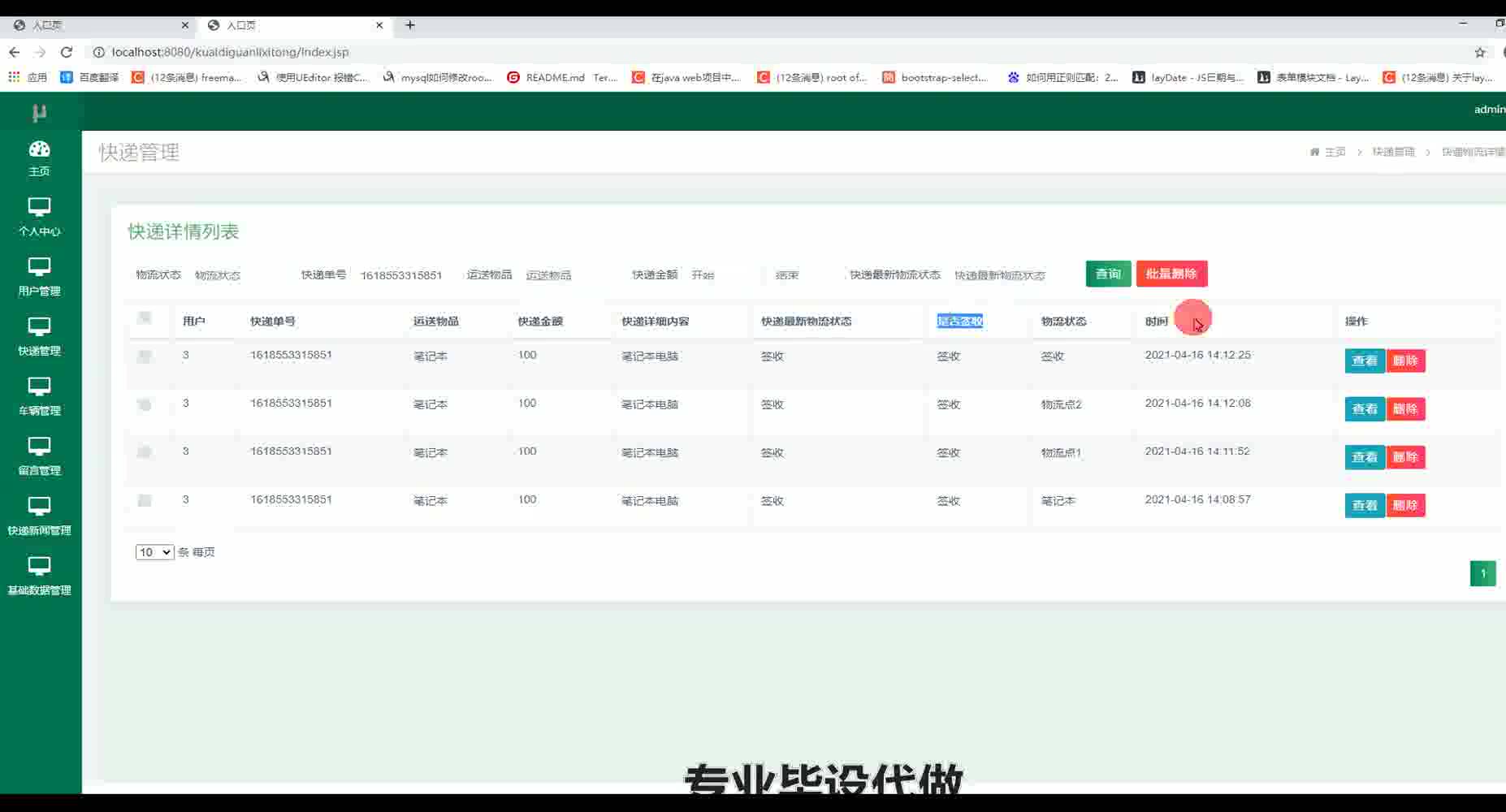
Task: Open 留言管理 in the sidebar
Action: [39, 456]
